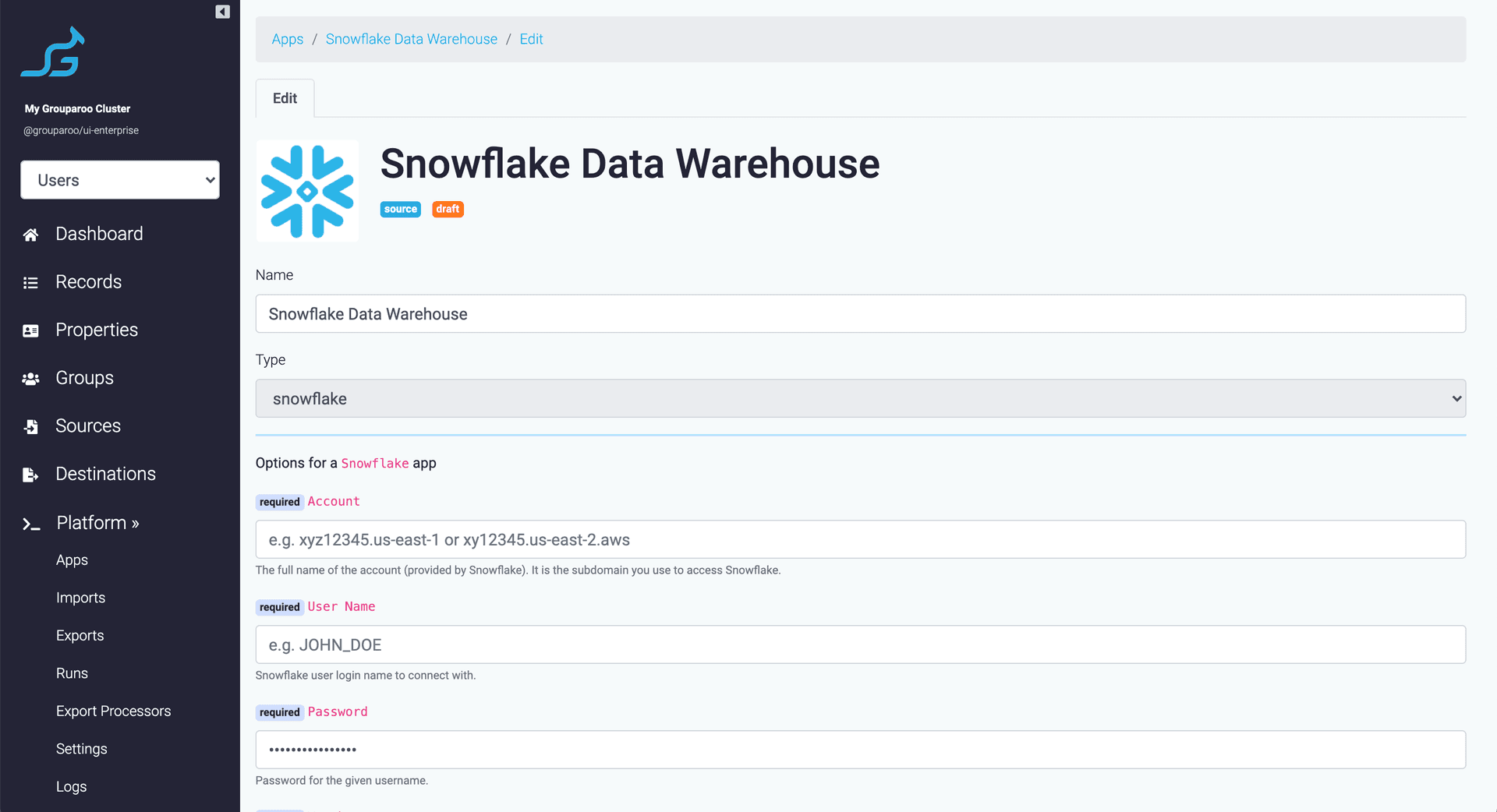Viewport: 1497px width, 812px height.
Task: Click the Sources file import icon
Action: [x=30, y=427]
